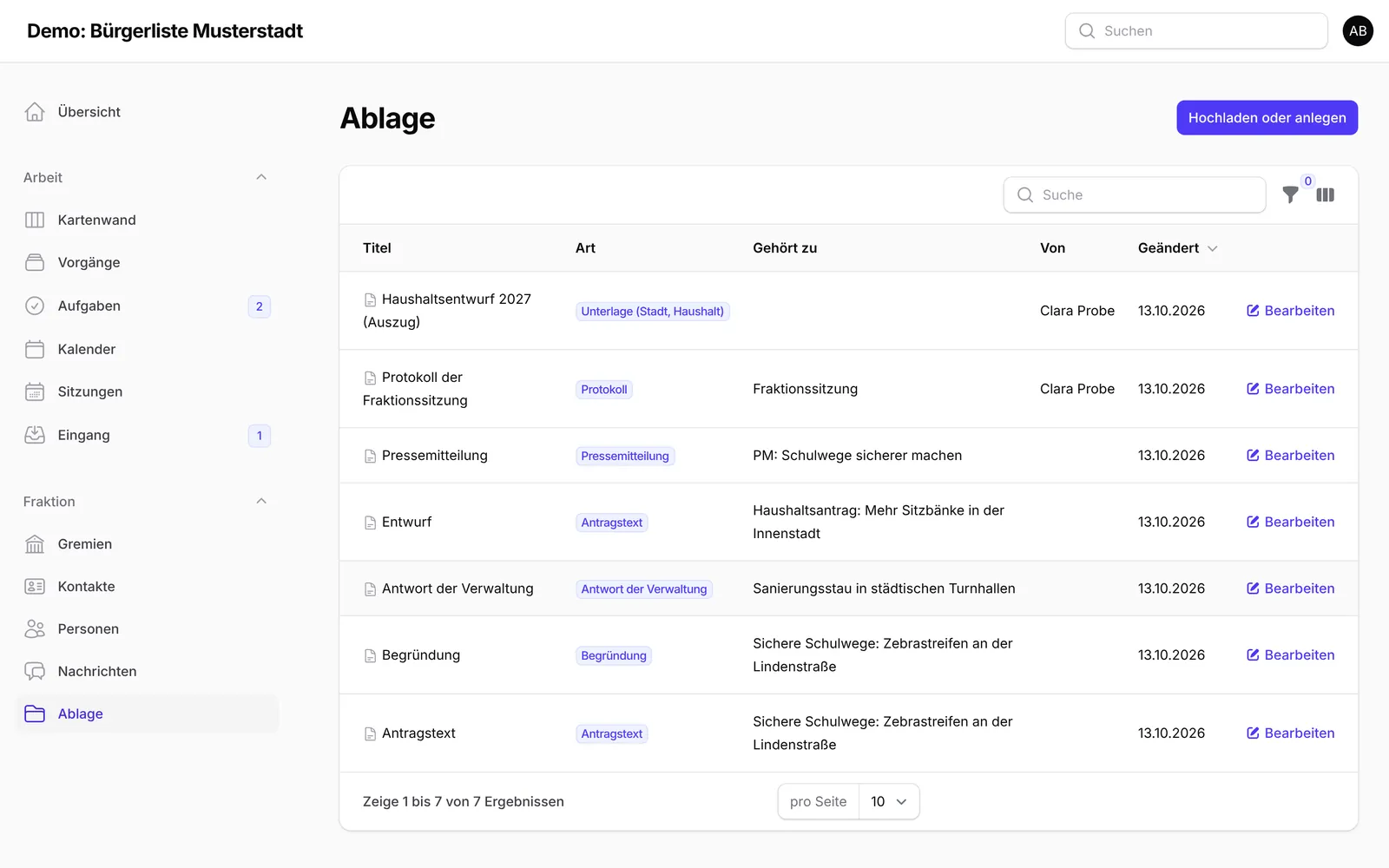Click the Kalender icon in sidebar
Image resolution: width=1389 pixels, height=868 pixels.
pos(35,350)
